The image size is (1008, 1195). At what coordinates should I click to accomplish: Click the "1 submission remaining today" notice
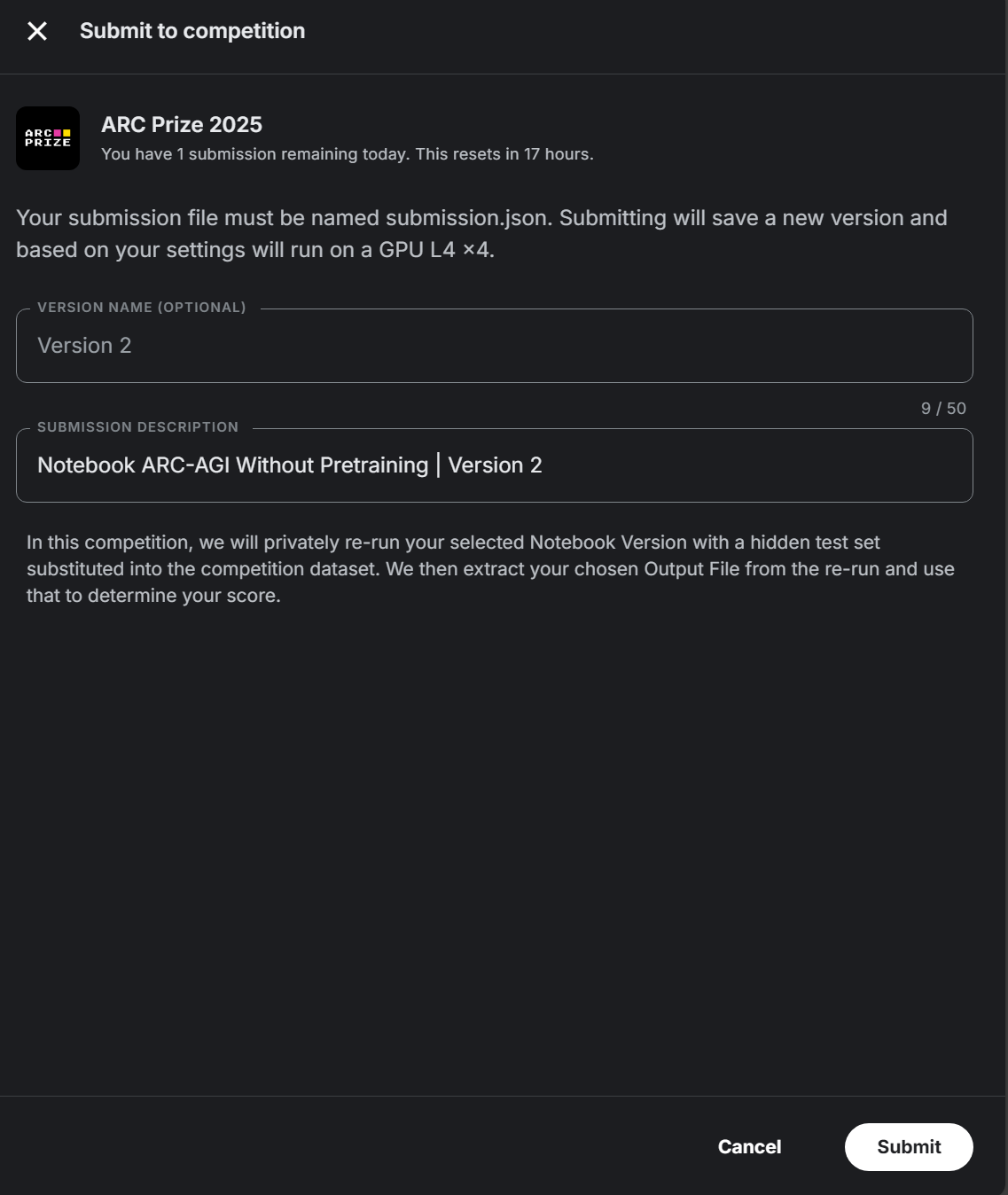pyautogui.click(x=255, y=154)
